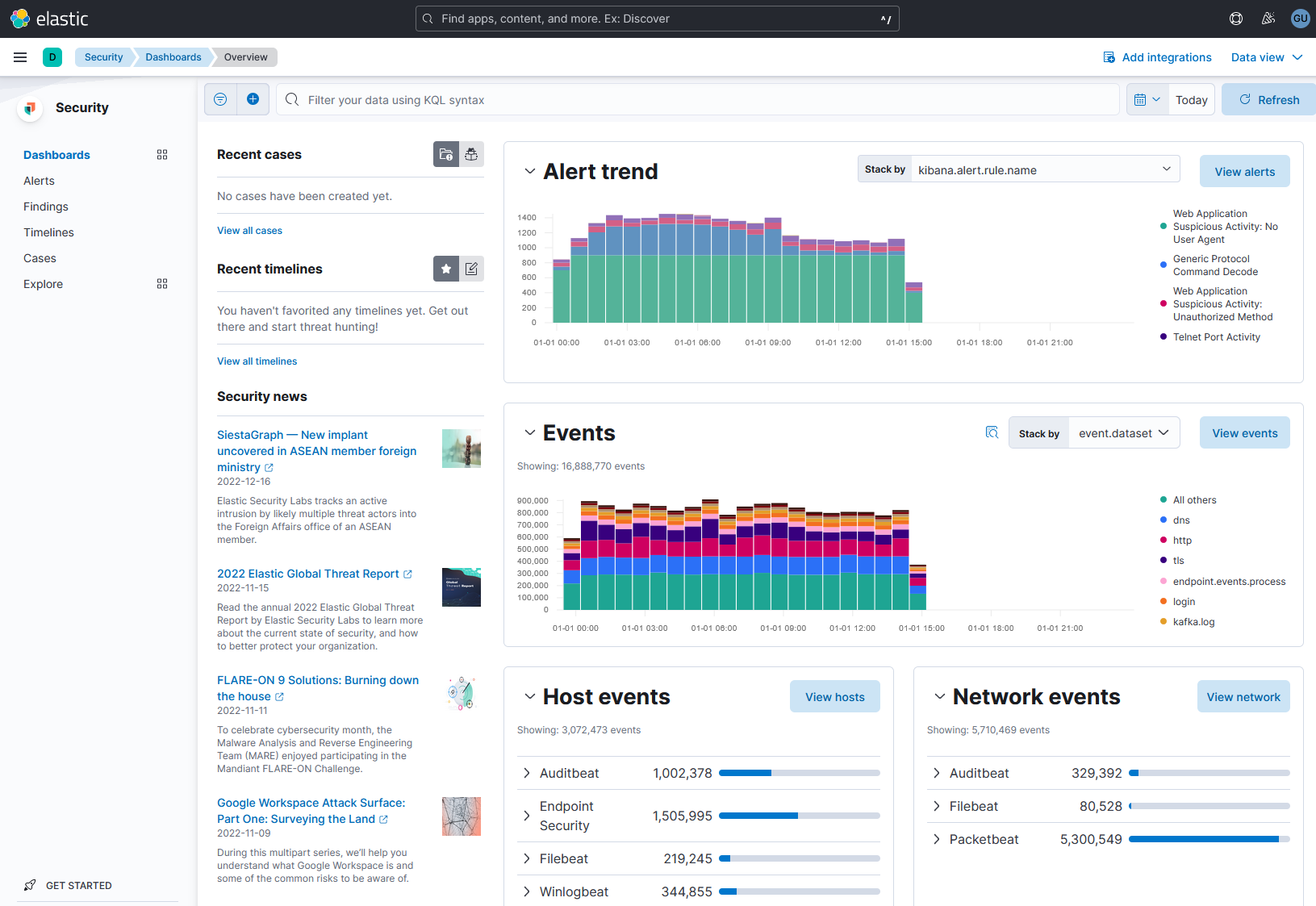1316x906 pixels.
Task: Click the Packetbeat progress bar
Action: point(1209,839)
